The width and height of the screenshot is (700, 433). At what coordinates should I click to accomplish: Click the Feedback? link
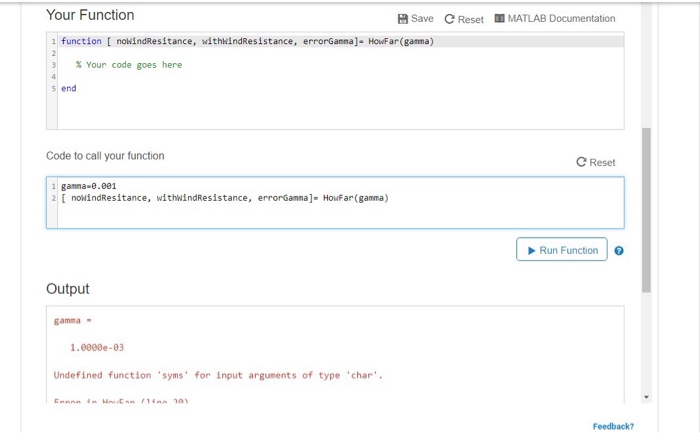[613, 426]
